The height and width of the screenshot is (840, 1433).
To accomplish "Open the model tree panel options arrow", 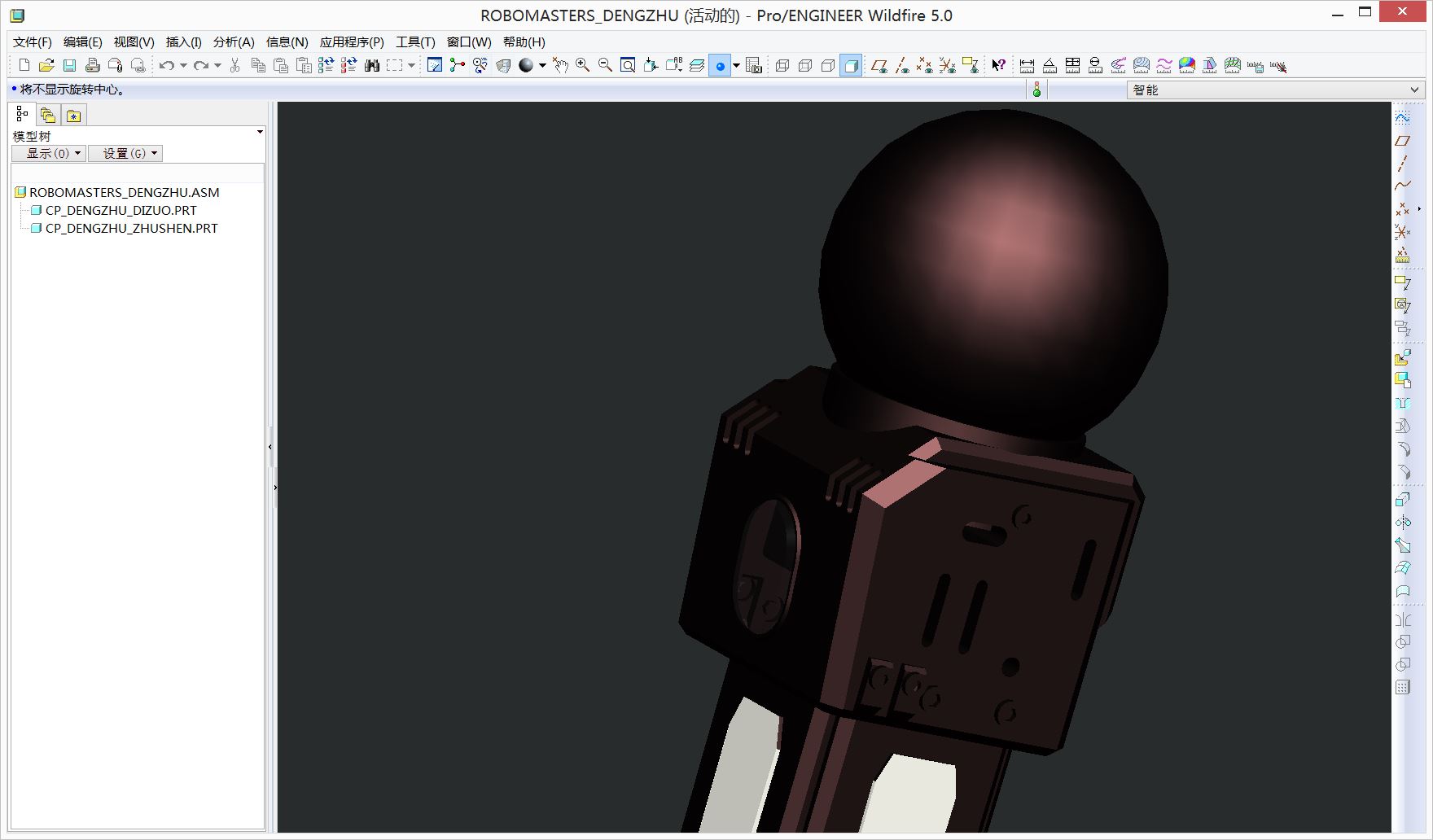I will [x=260, y=132].
